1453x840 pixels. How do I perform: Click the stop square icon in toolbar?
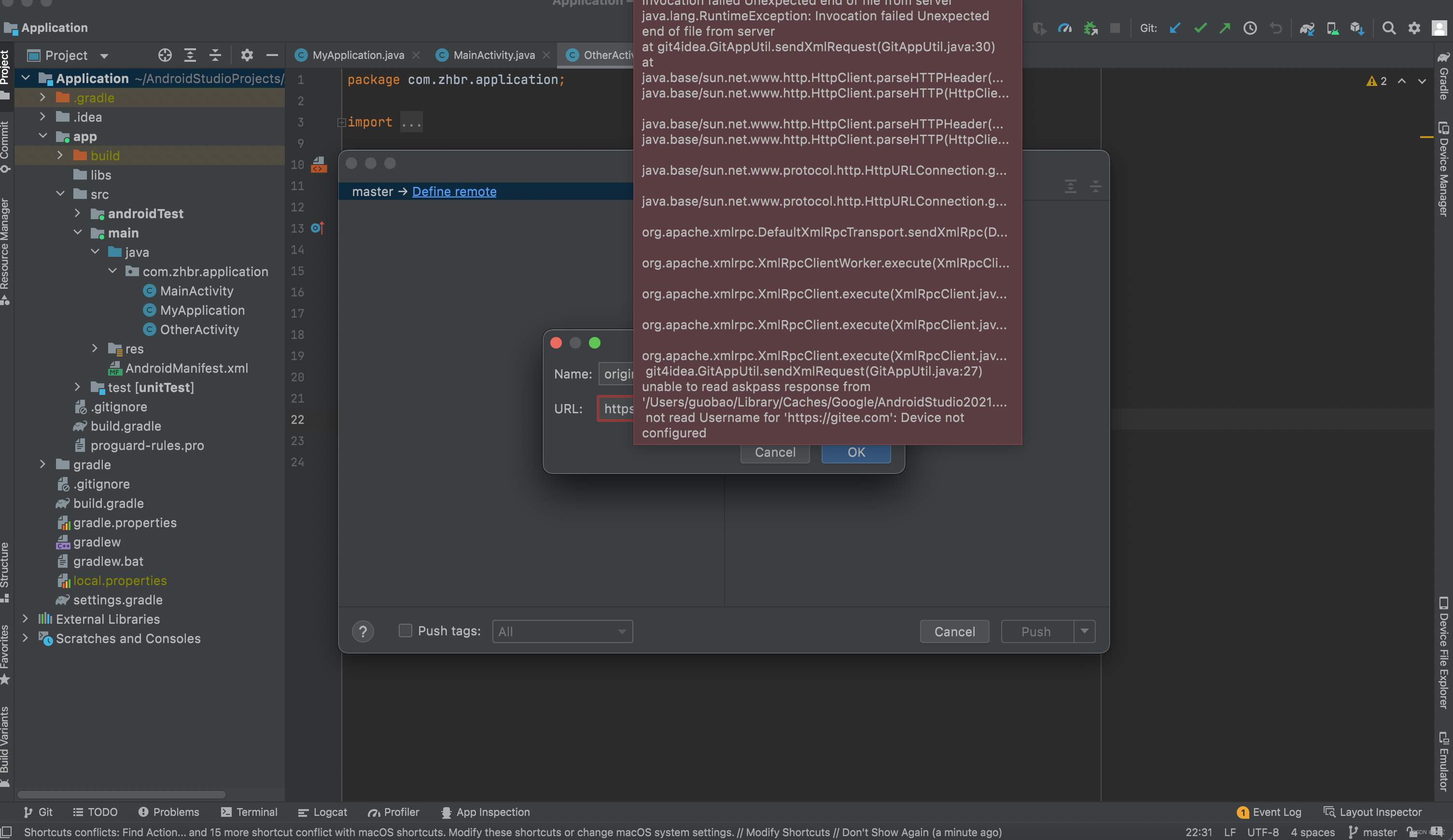(x=1115, y=28)
